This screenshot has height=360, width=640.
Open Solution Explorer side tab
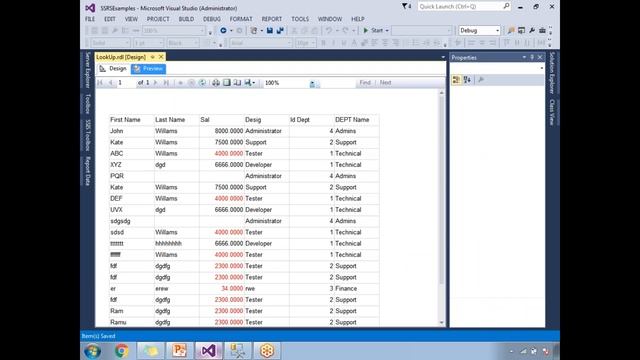coord(552,73)
